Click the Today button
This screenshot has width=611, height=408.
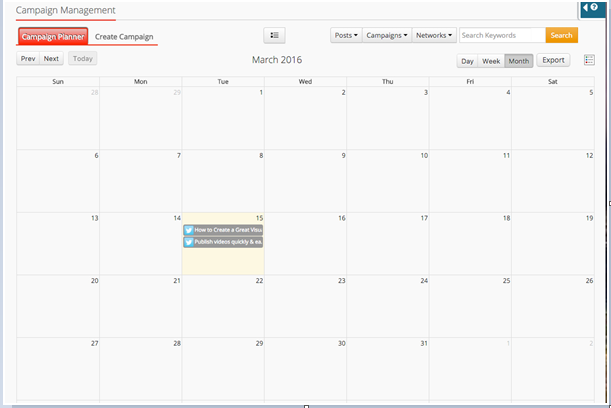pos(83,59)
